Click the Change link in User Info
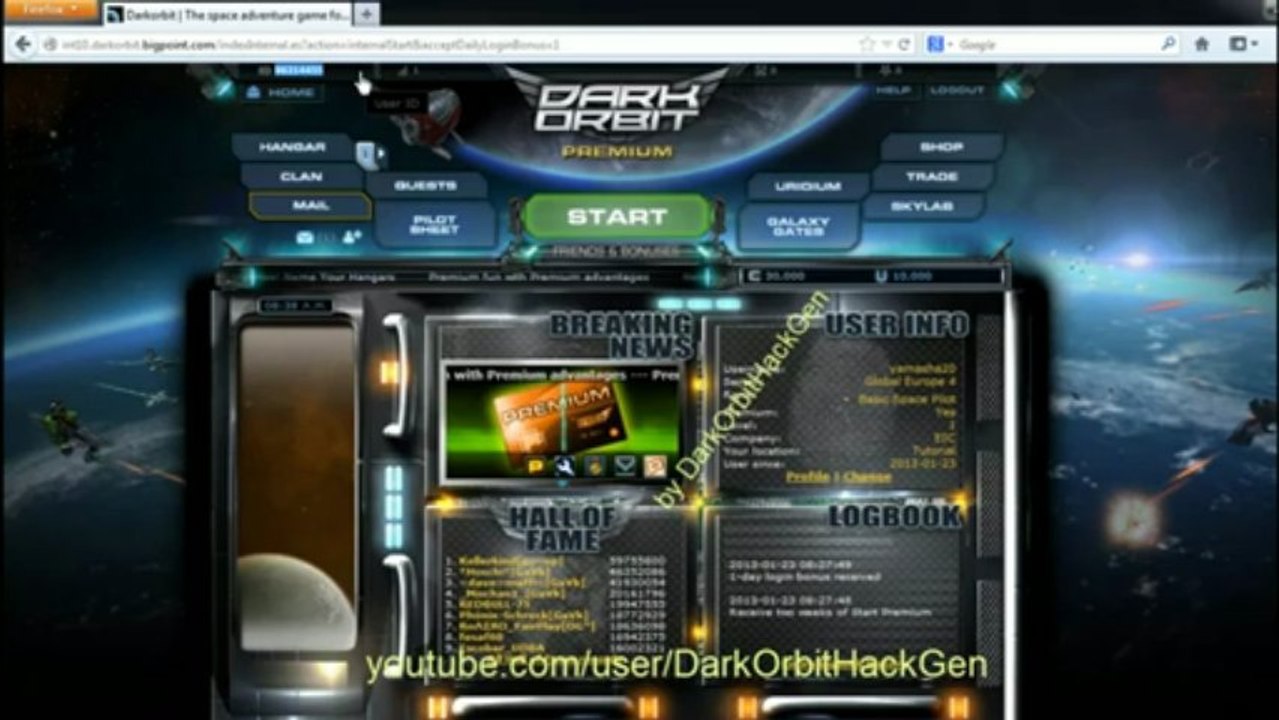 point(867,477)
